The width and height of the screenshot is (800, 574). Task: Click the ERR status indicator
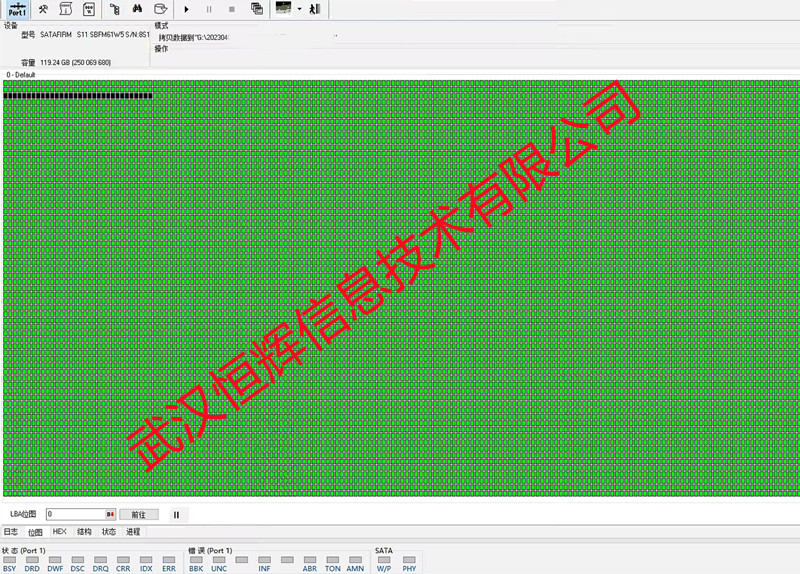pyautogui.click(x=169, y=564)
